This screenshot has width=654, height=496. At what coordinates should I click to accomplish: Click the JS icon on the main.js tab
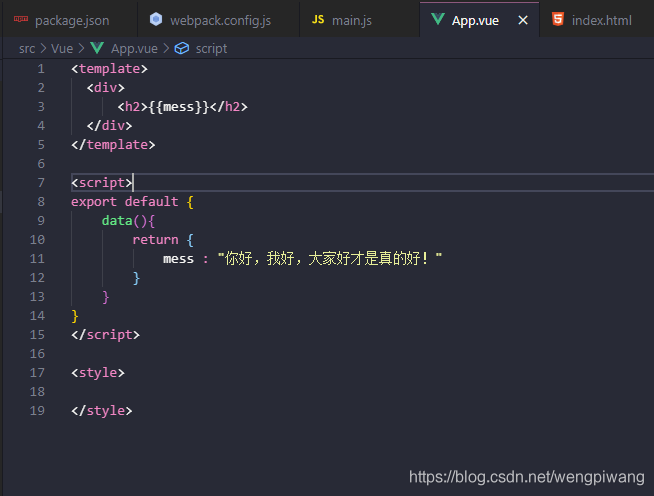pyautogui.click(x=318, y=20)
